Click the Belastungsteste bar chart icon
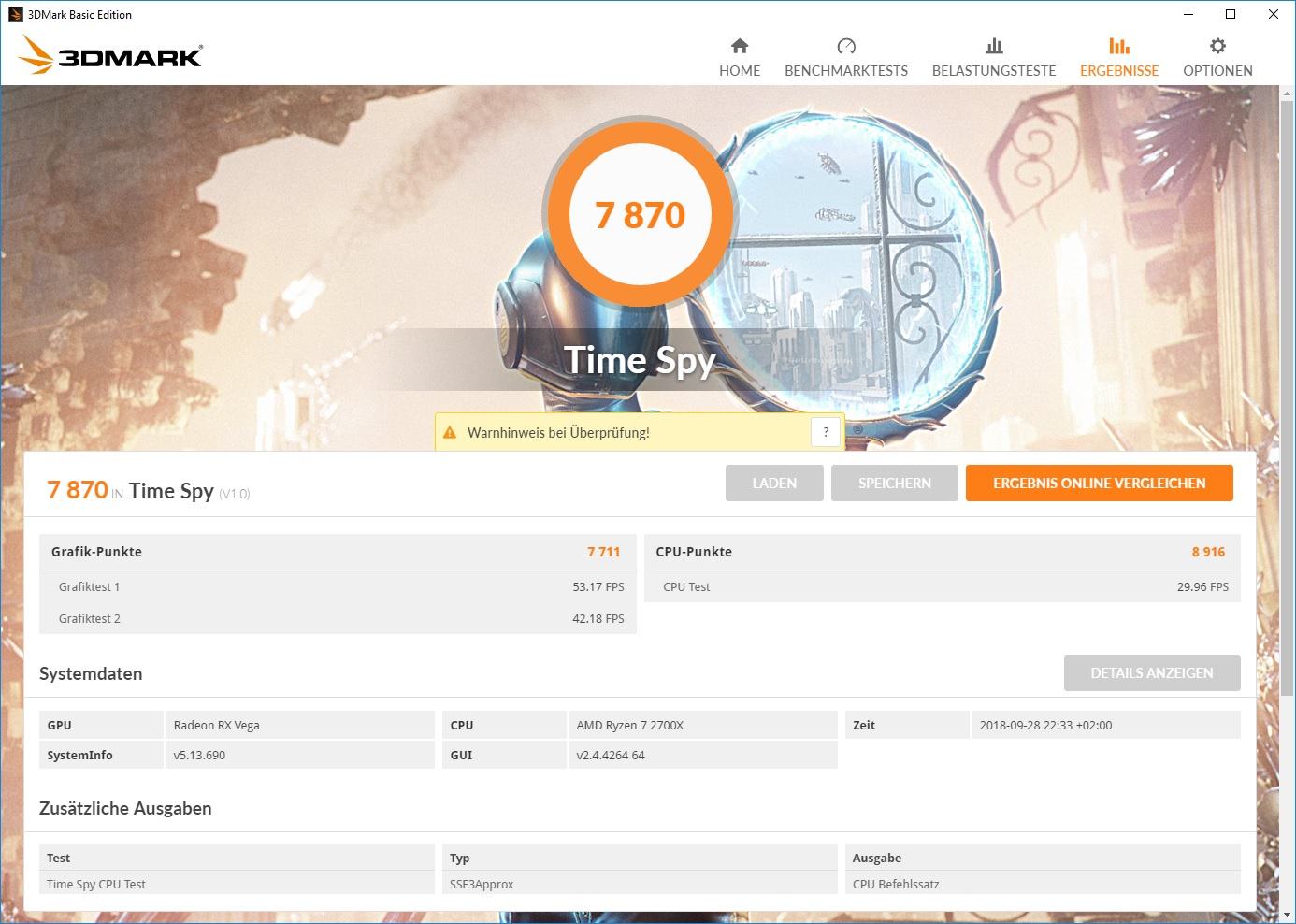1296x924 pixels. pyautogui.click(x=994, y=46)
